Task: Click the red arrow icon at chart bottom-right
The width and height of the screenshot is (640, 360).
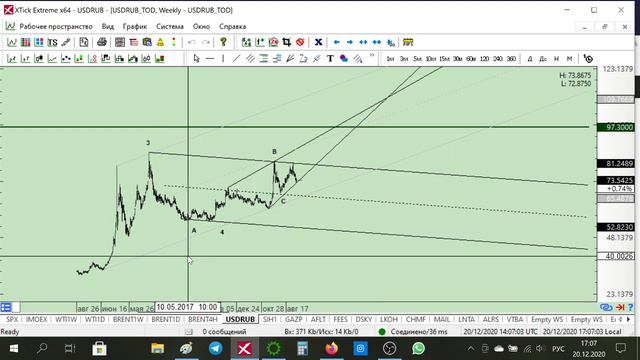Action: (x=620, y=307)
